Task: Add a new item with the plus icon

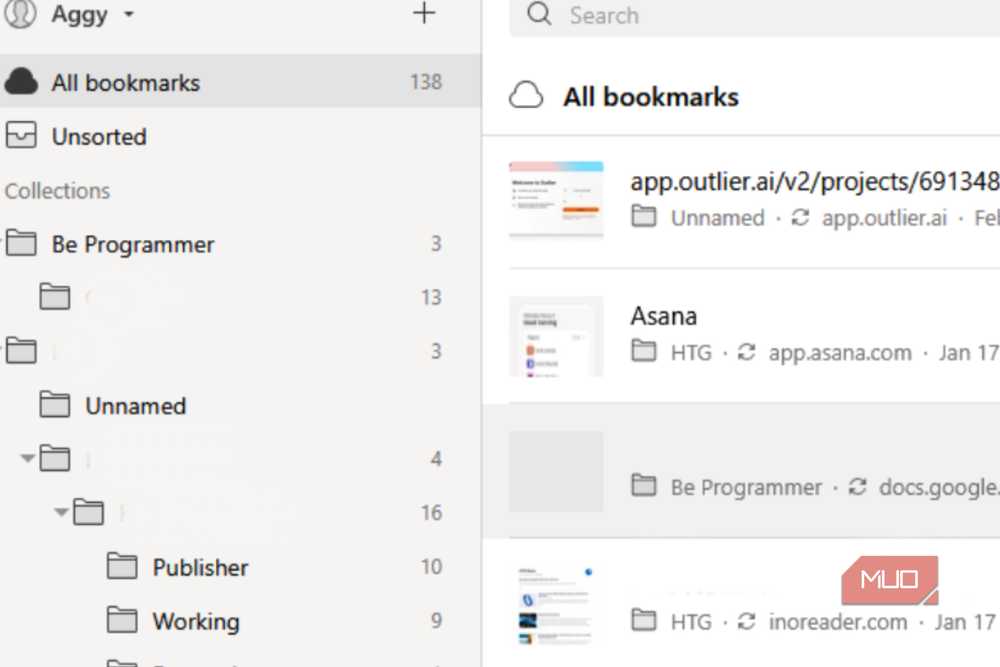Action: click(423, 13)
